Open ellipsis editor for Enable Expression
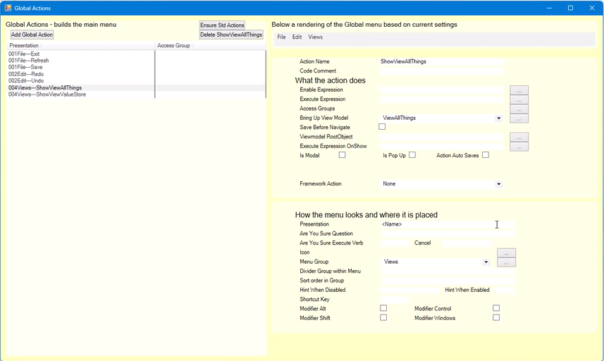Screen dimensions: 604x361 [x=519, y=90]
